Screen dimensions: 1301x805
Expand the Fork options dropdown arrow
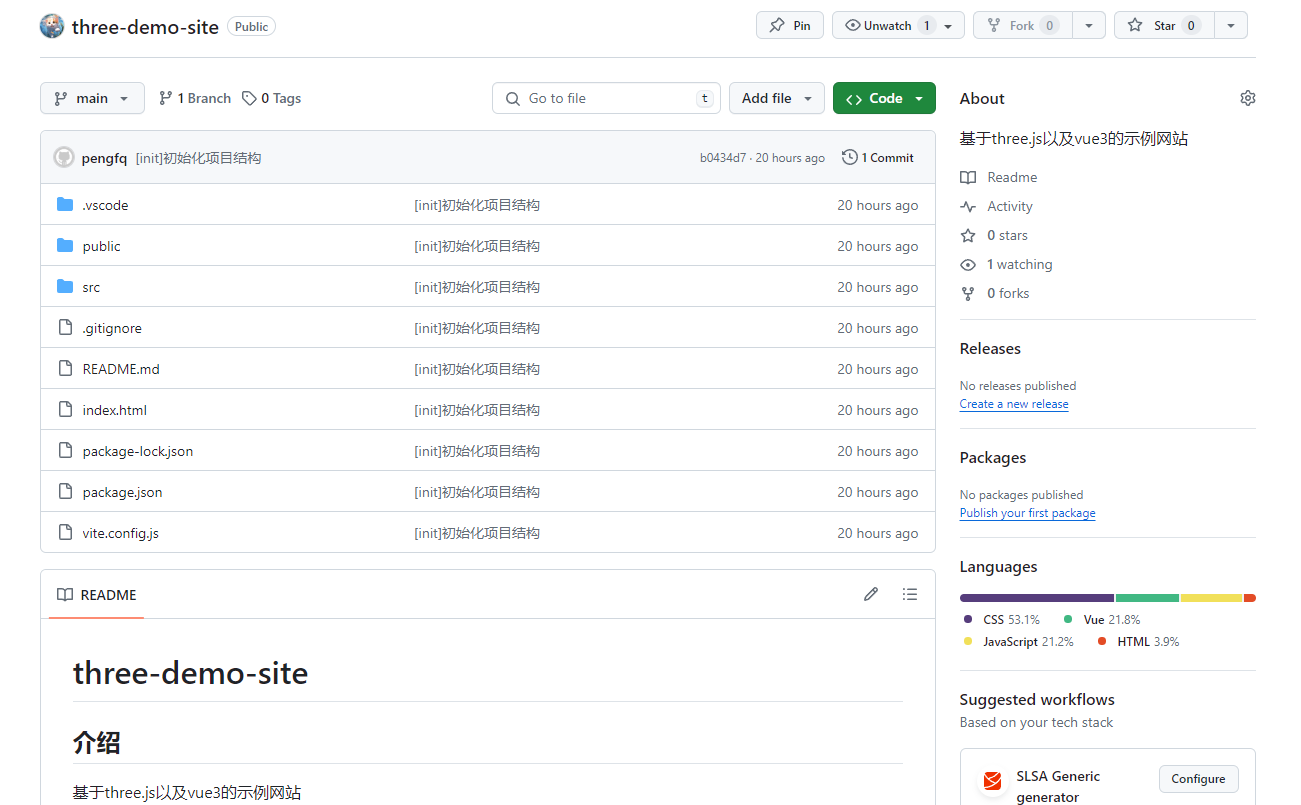pos(1089,26)
